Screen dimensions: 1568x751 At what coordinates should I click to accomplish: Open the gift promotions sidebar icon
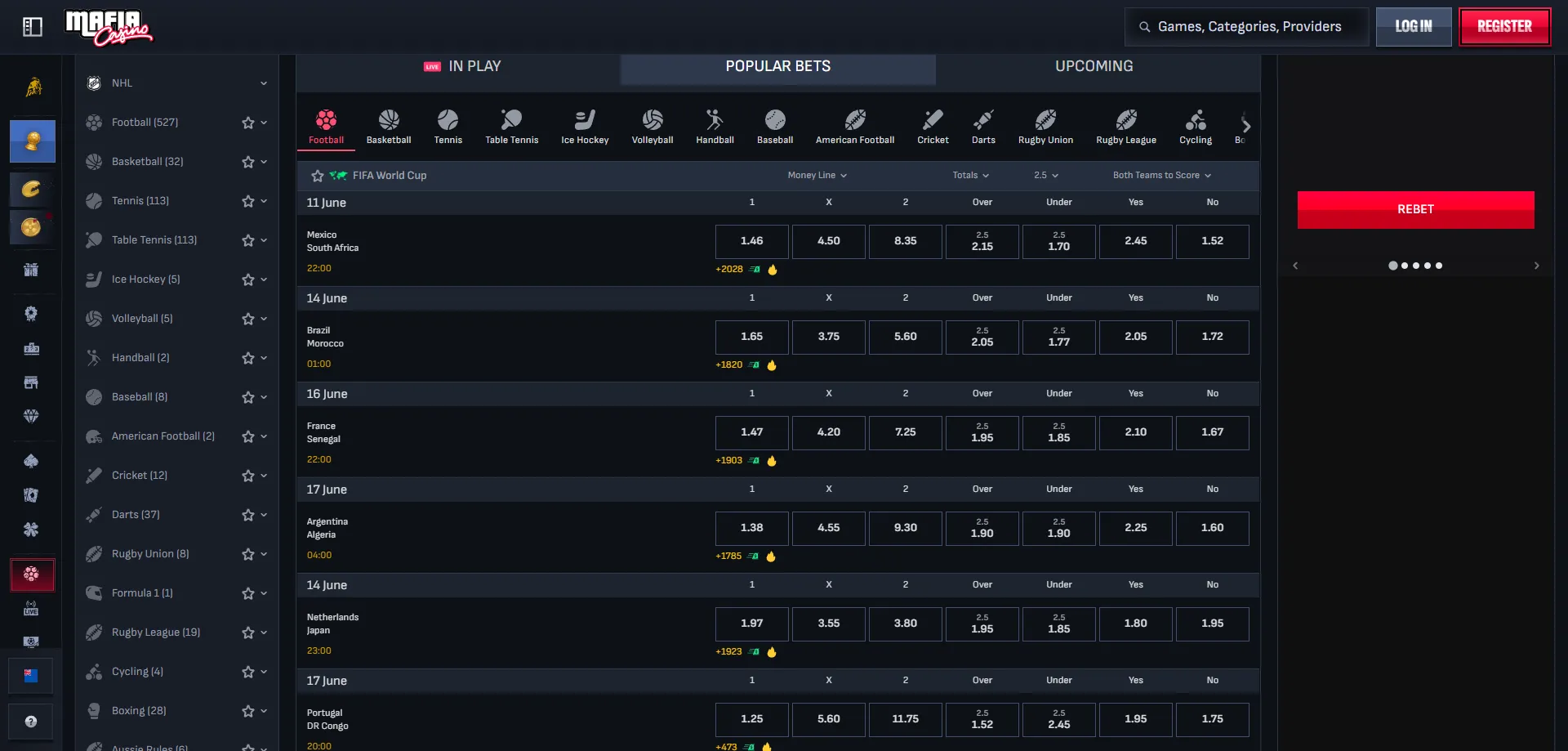[31, 270]
